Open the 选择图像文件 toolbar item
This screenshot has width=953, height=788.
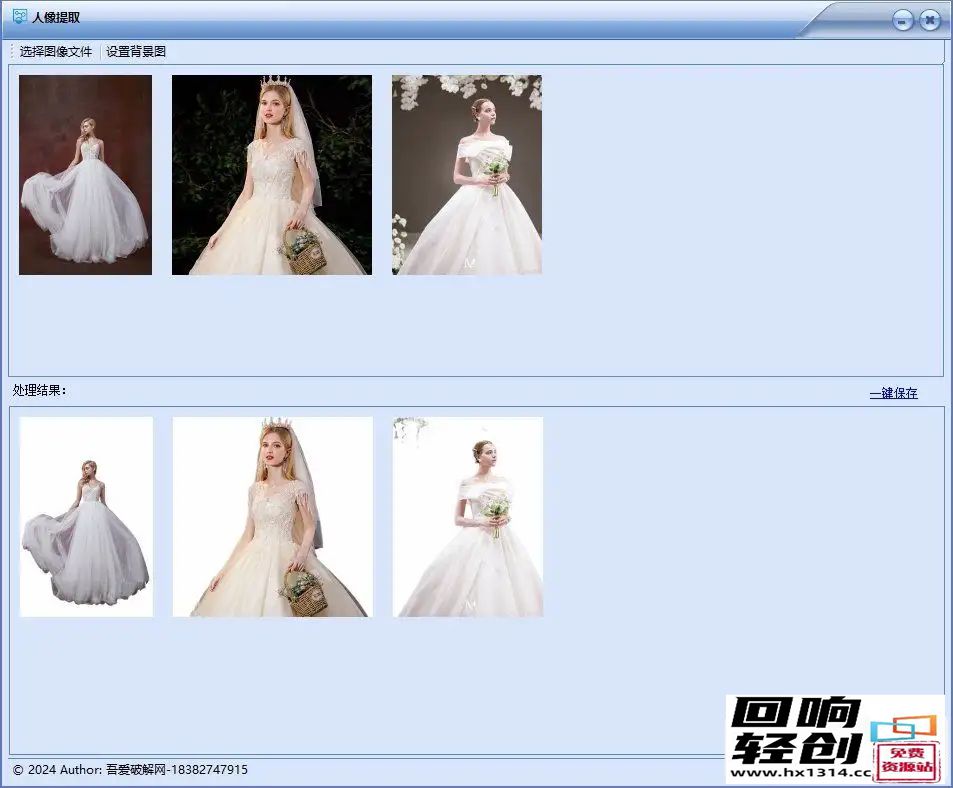(55, 52)
